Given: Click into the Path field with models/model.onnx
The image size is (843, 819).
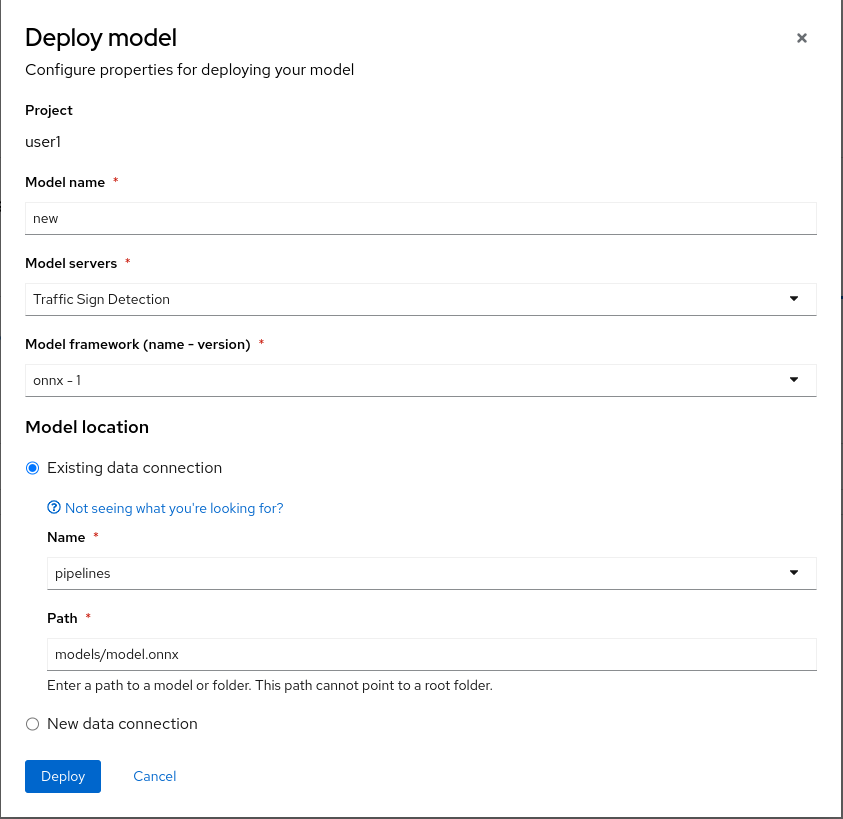Looking at the screenshot, I should coord(430,654).
